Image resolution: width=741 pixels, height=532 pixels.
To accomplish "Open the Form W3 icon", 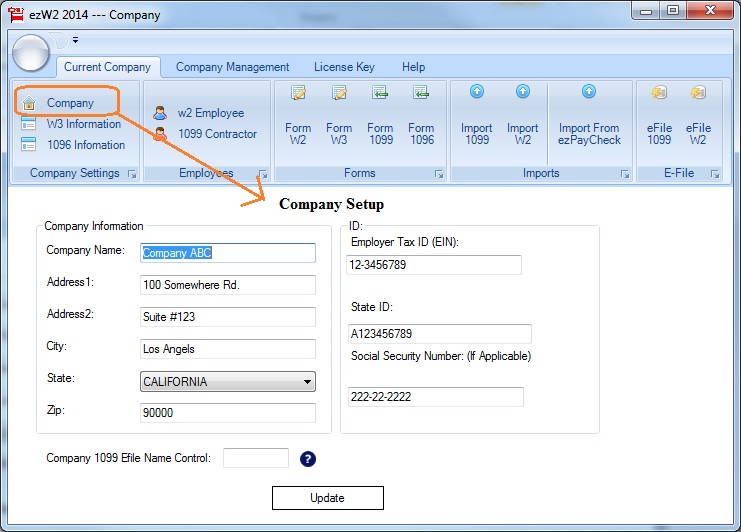I will [339, 93].
